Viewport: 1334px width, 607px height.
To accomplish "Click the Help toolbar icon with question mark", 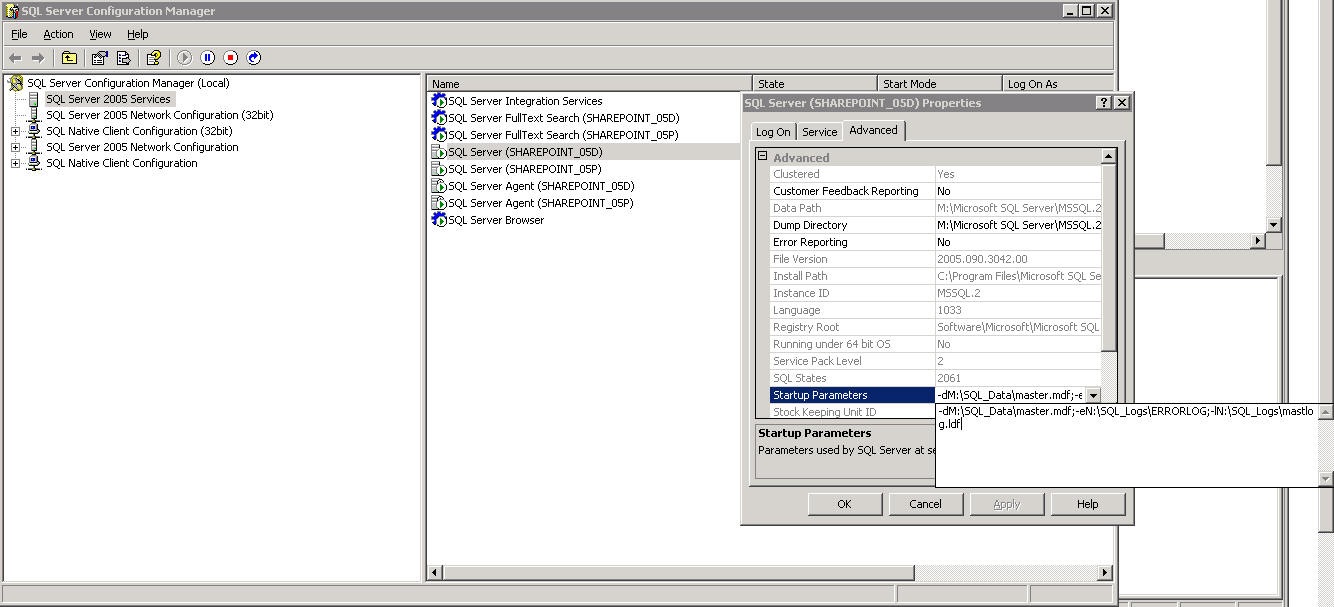I will [x=153, y=58].
